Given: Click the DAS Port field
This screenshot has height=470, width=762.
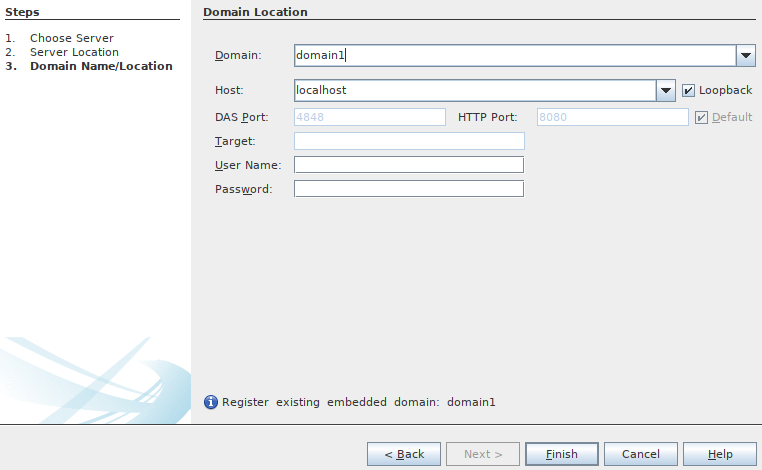Looking at the screenshot, I should (369, 117).
